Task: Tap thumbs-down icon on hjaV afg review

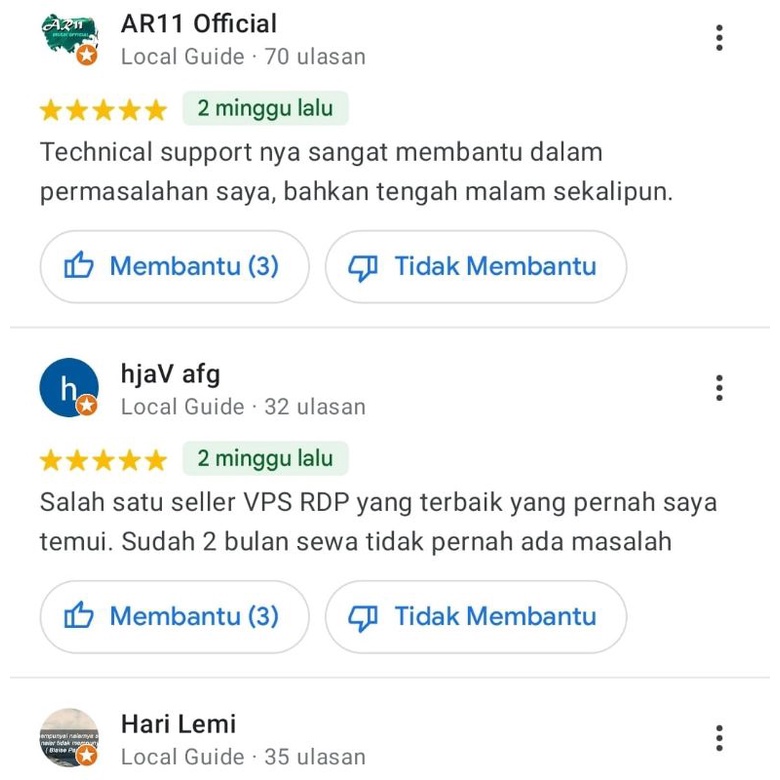Action: click(x=363, y=618)
